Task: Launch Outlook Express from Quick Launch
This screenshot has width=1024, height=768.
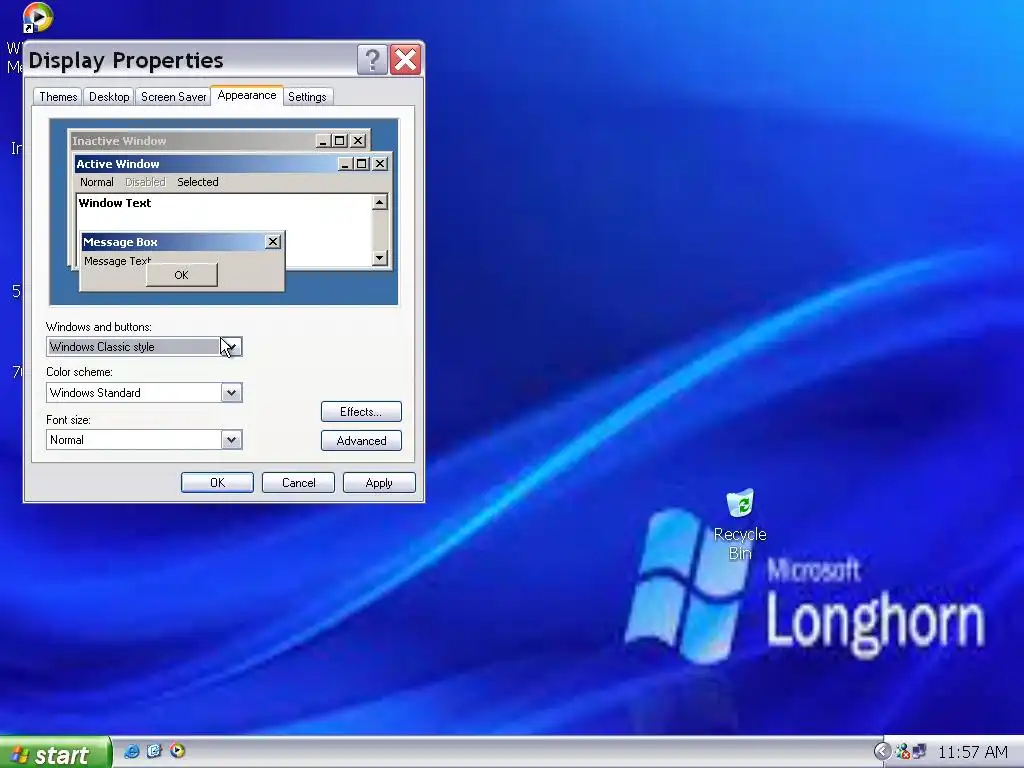Action: pyautogui.click(x=154, y=751)
